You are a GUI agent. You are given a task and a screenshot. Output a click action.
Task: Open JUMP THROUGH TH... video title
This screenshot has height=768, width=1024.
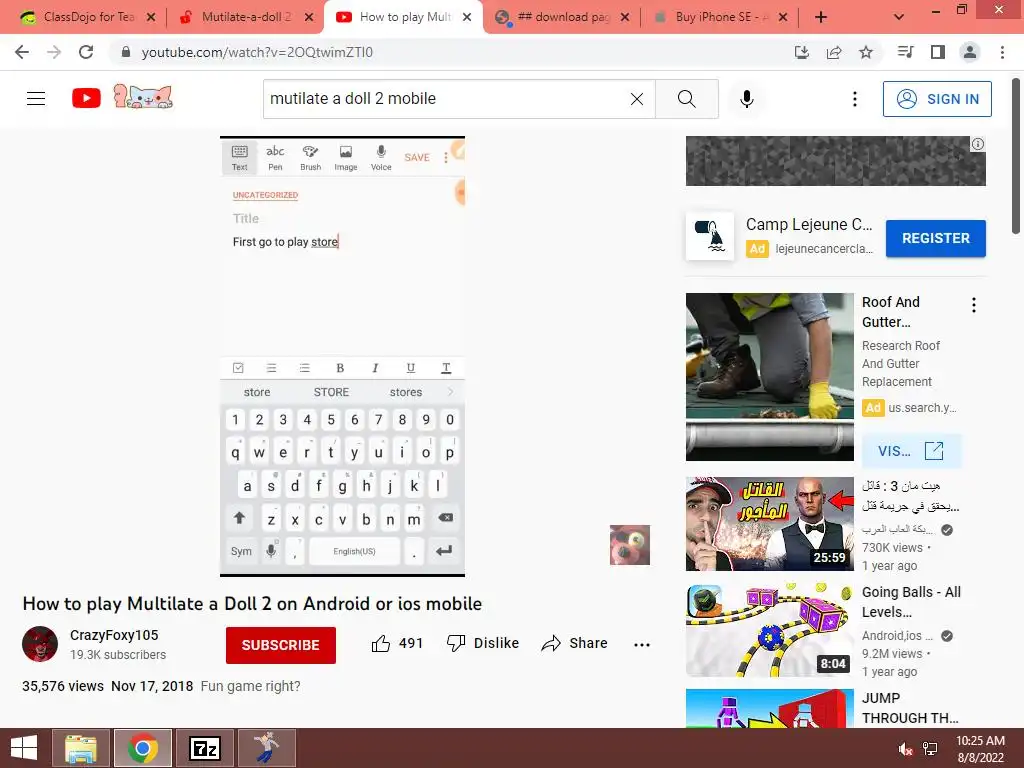click(x=910, y=708)
